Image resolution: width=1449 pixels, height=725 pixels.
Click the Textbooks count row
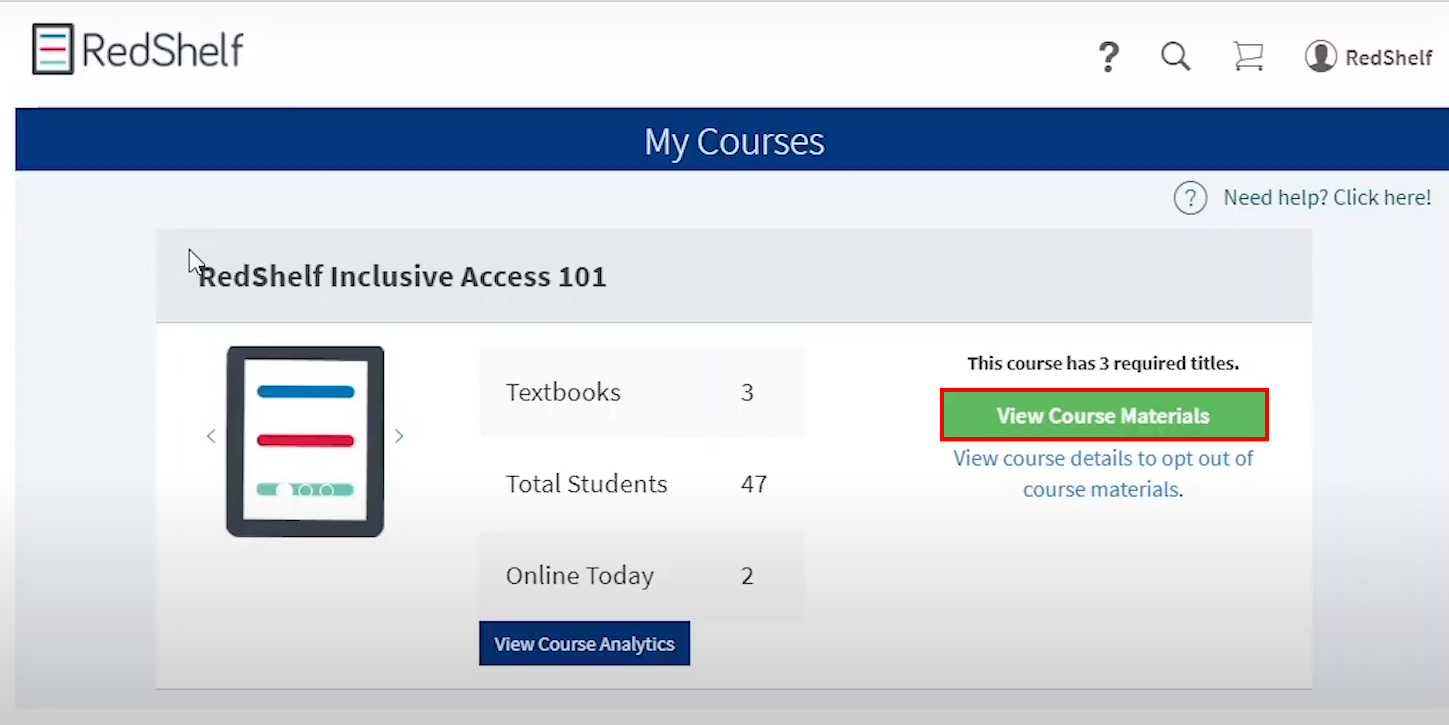(x=642, y=392)
